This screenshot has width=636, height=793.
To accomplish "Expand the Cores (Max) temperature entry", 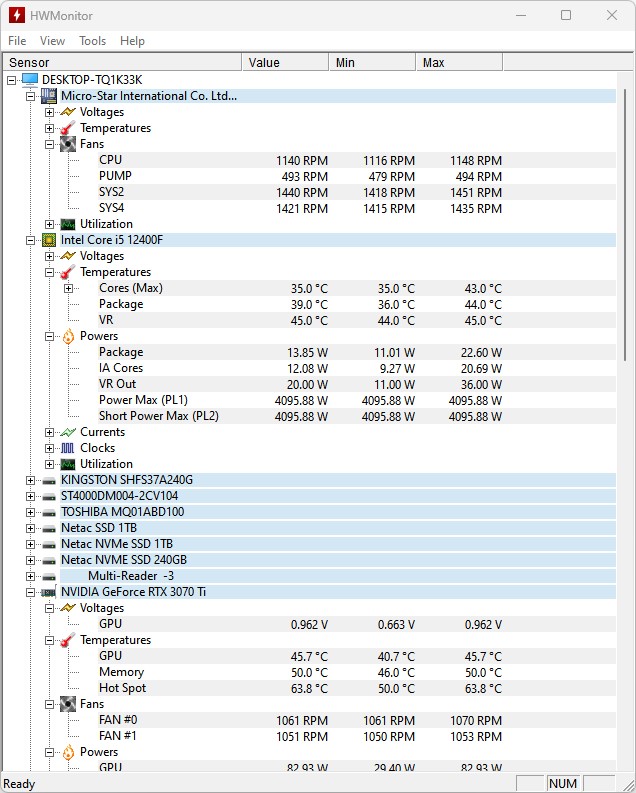I will 68,288.
